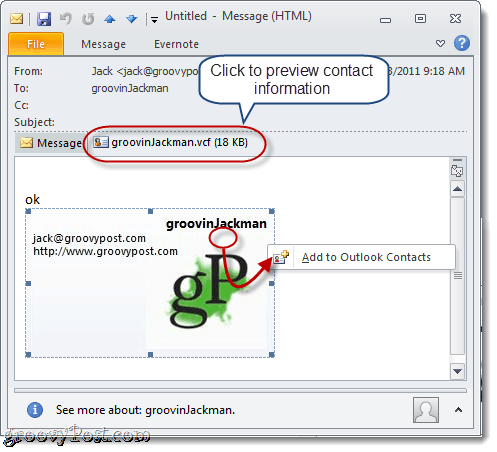Screen dimensions: 497x452
Task: Minimize the message window
Action: click(385, 19)
